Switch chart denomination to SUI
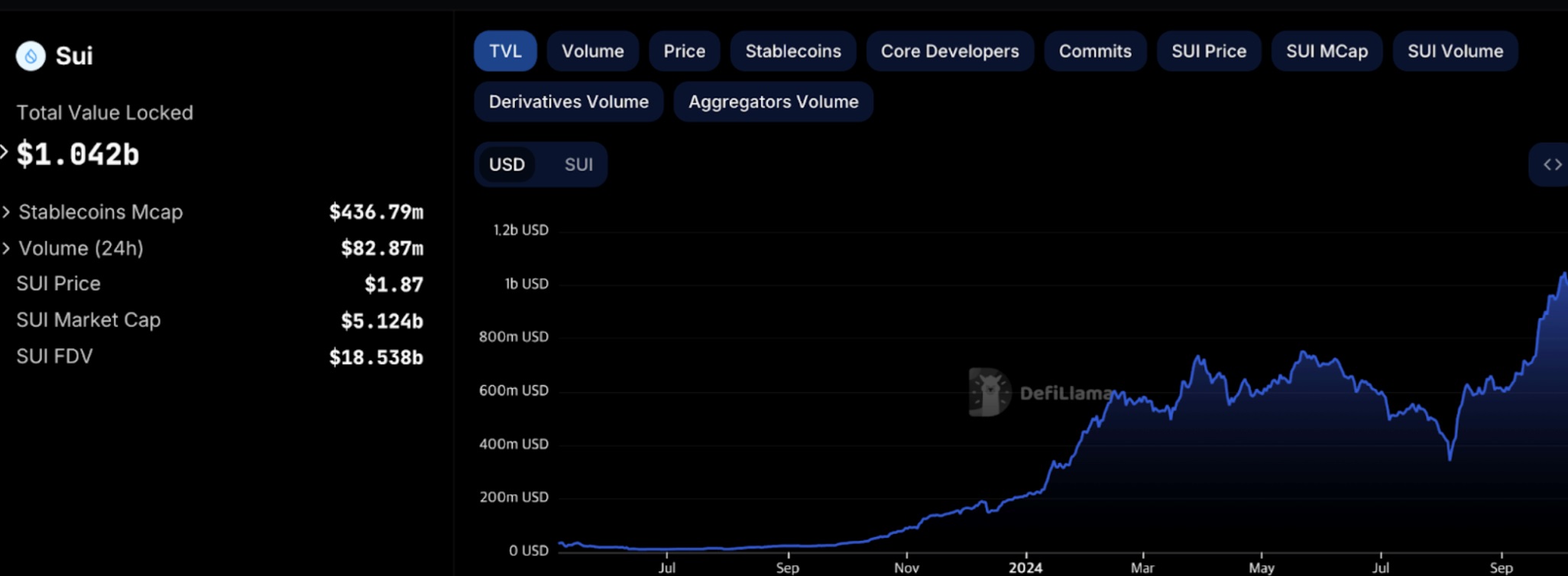The height and width of the screenshot is (576, 1568). [x=578, y=164]
